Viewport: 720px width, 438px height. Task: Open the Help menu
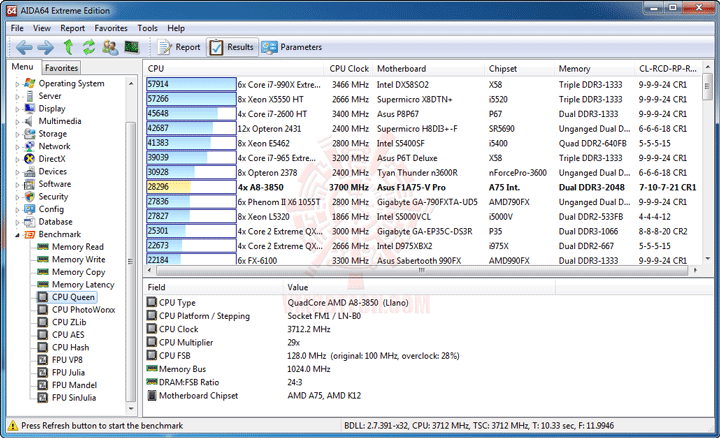(x=176, y=28)
